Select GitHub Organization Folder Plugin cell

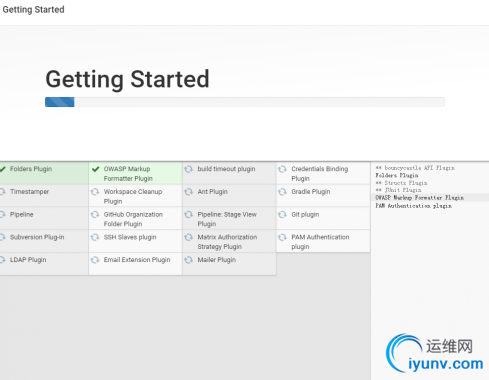135,218
